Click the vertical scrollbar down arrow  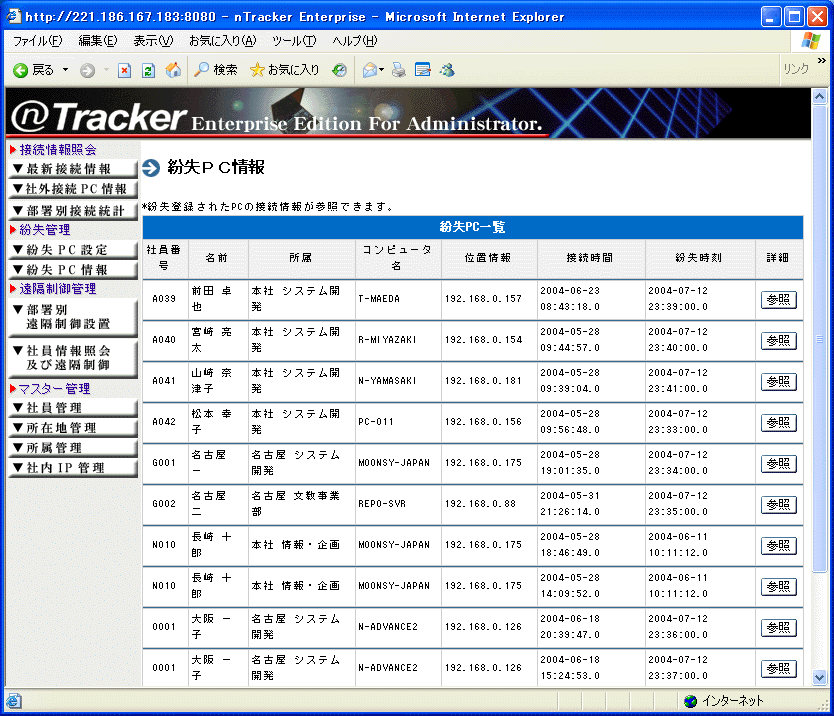(820, 677)
